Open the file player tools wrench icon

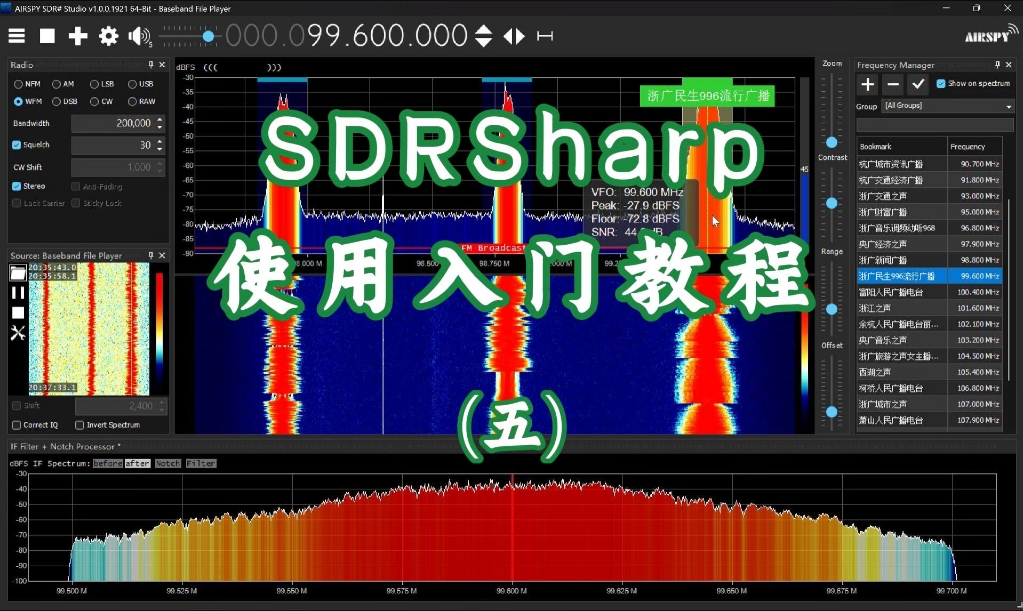point(18,333)
